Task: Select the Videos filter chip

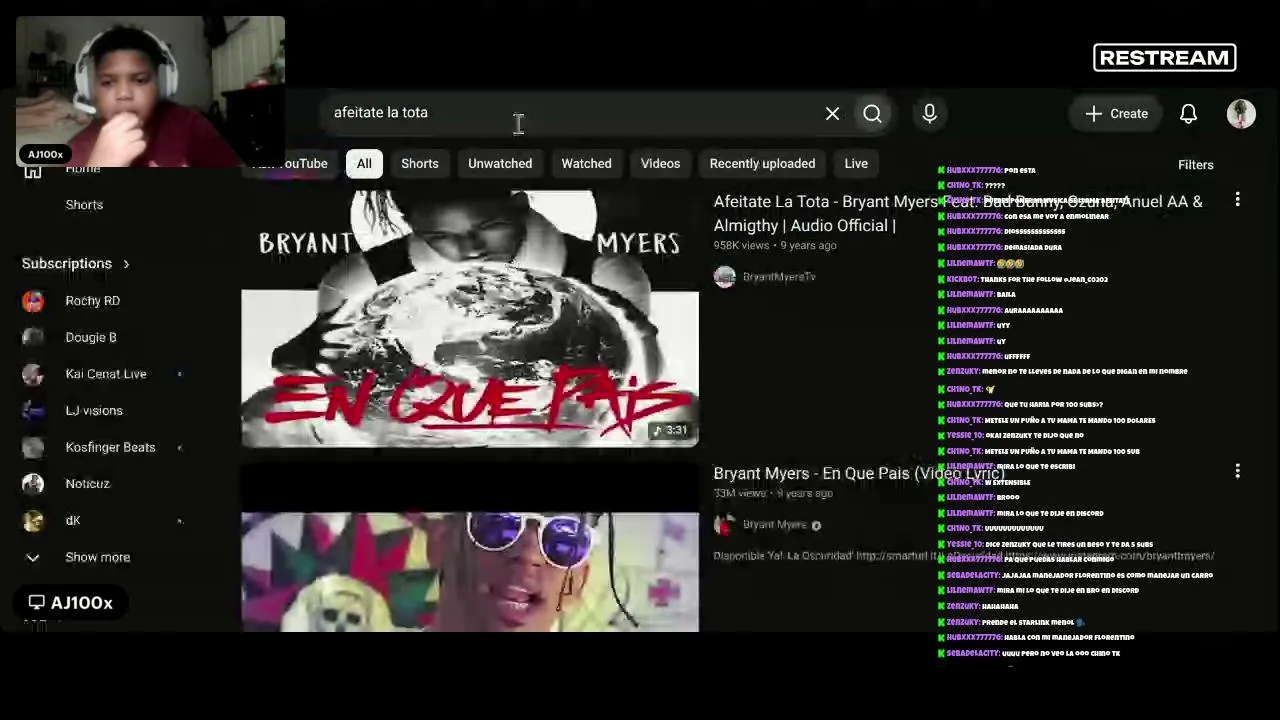Action: [660, 164]
